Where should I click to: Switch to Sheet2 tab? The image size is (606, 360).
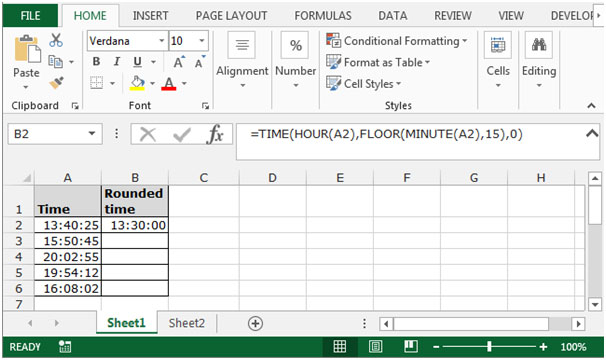tap(187, 323)
